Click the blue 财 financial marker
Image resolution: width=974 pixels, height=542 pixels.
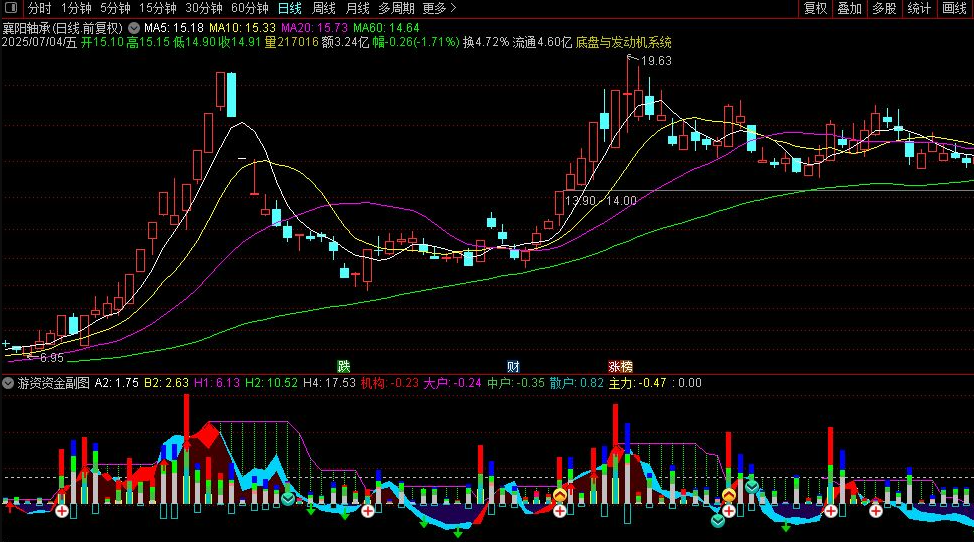pos(513,366)
